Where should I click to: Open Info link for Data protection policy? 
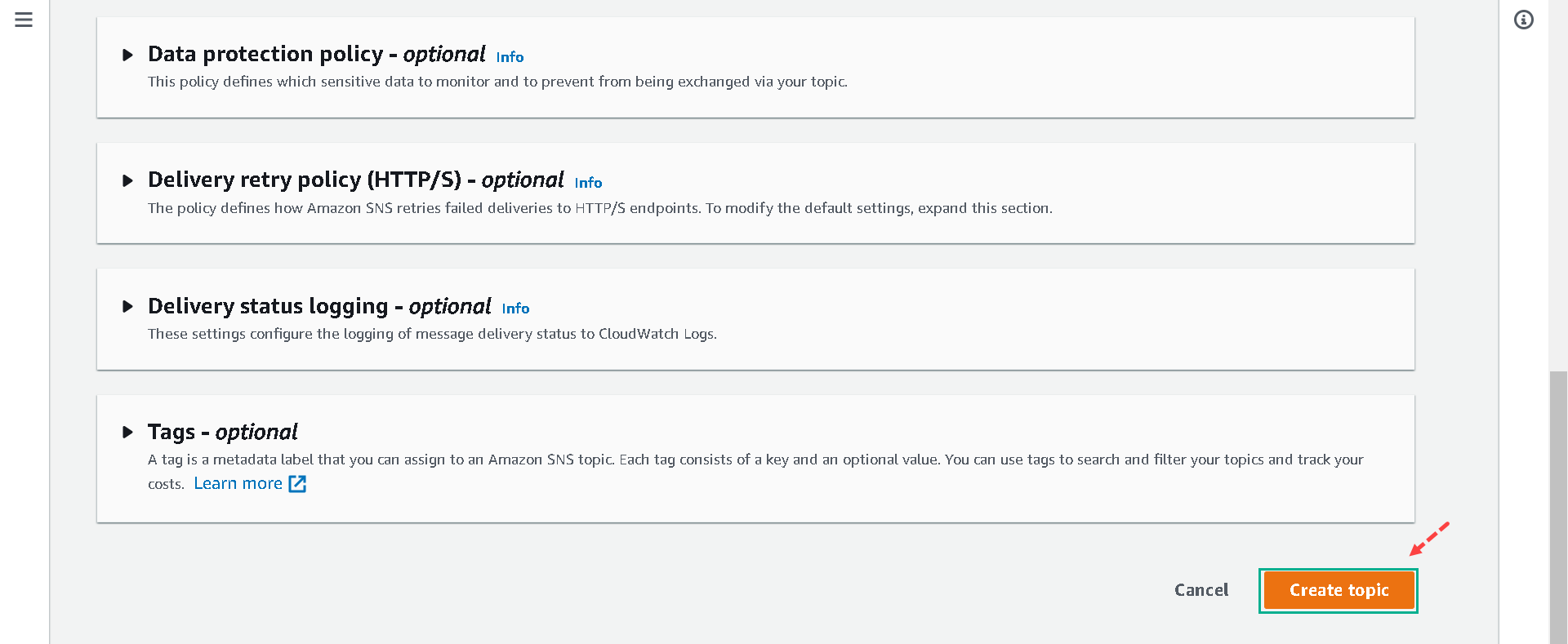point(510,57)
